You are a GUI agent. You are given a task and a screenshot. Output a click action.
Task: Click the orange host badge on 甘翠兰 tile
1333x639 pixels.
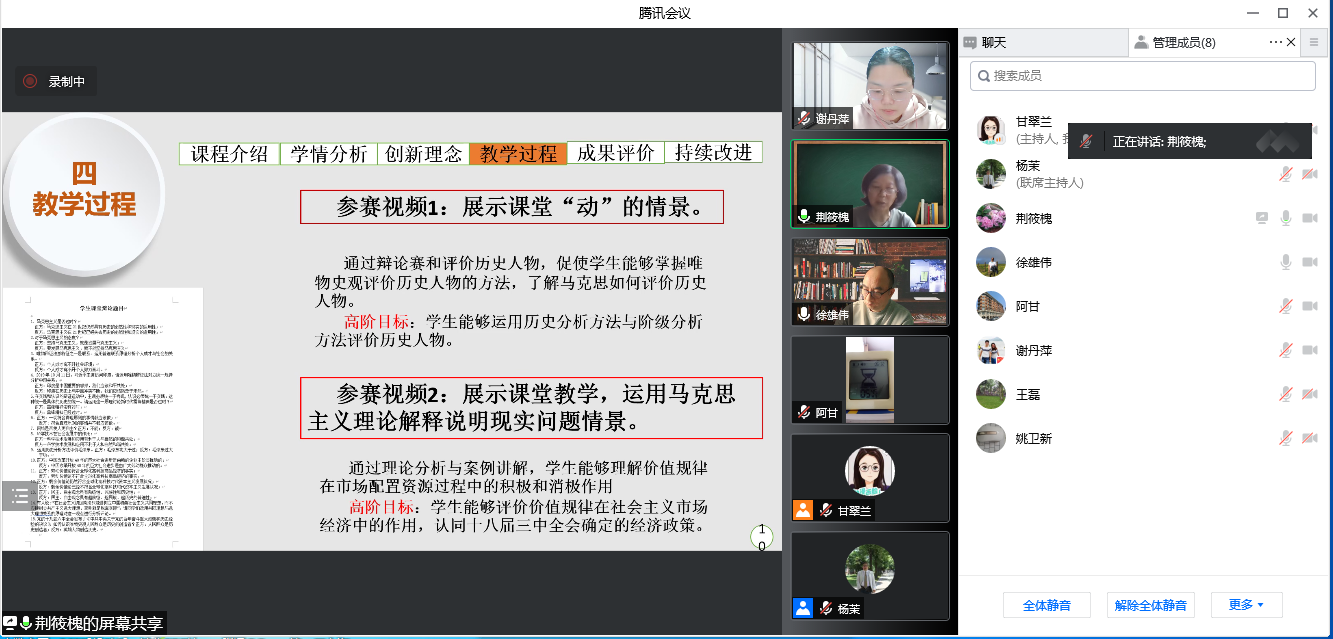802,510
